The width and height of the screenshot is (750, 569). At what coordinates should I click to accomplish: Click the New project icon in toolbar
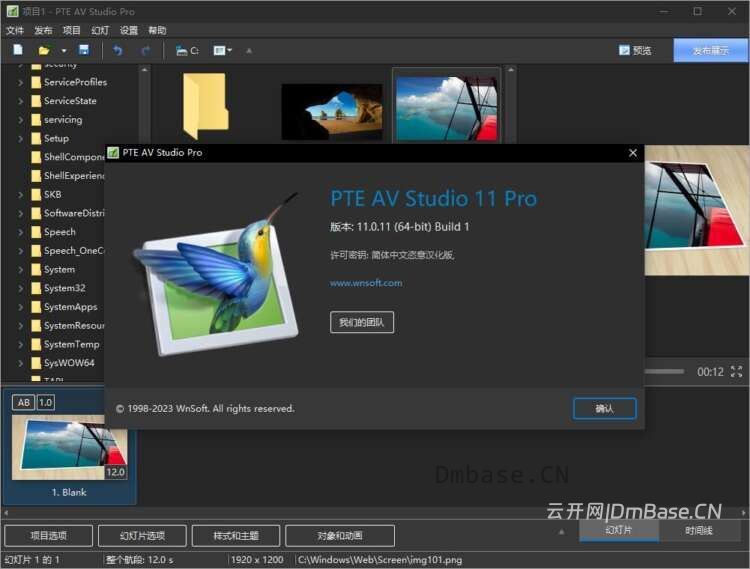[x=18, y=50]
